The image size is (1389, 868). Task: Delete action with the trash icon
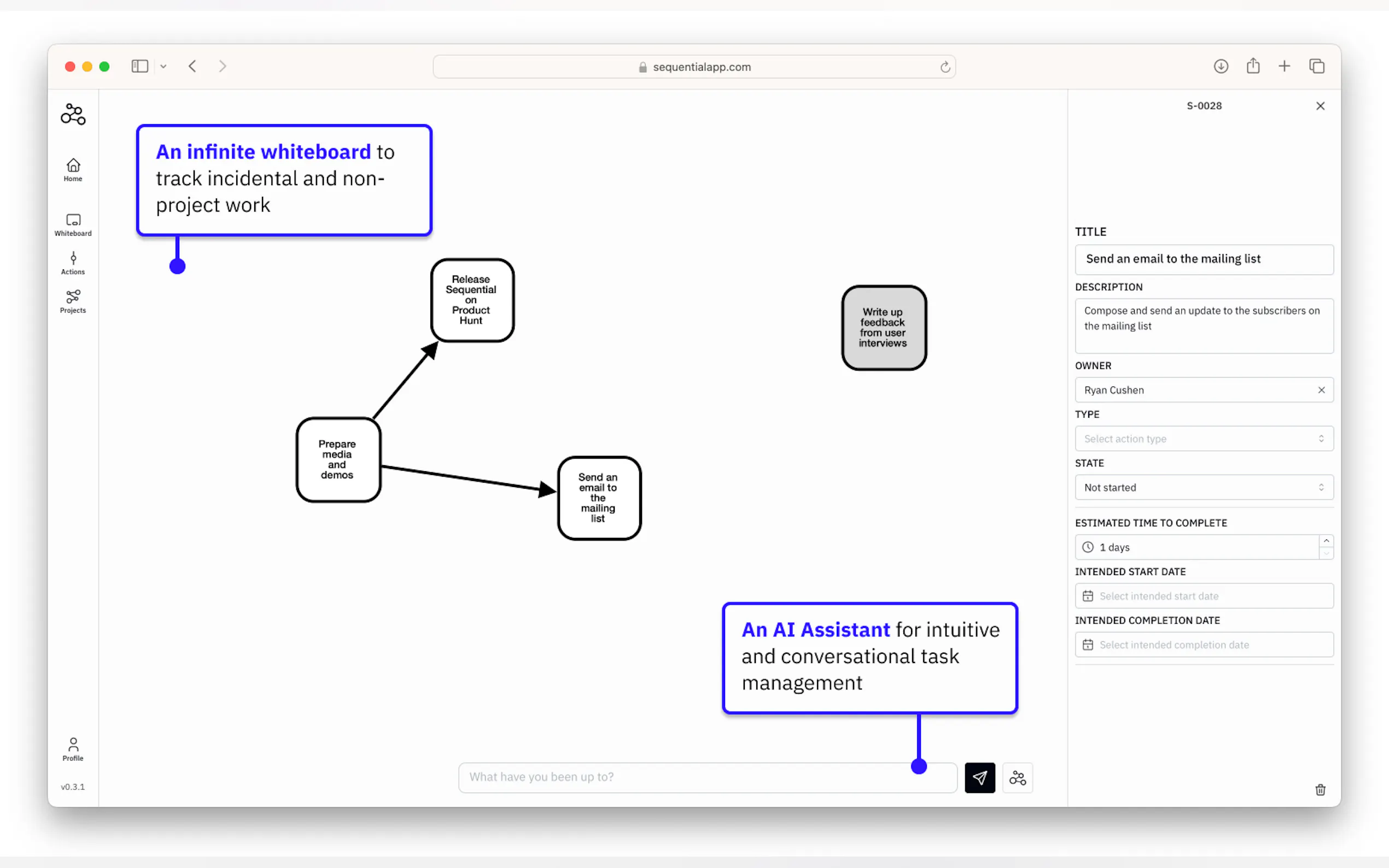[x=1320, y=789]
